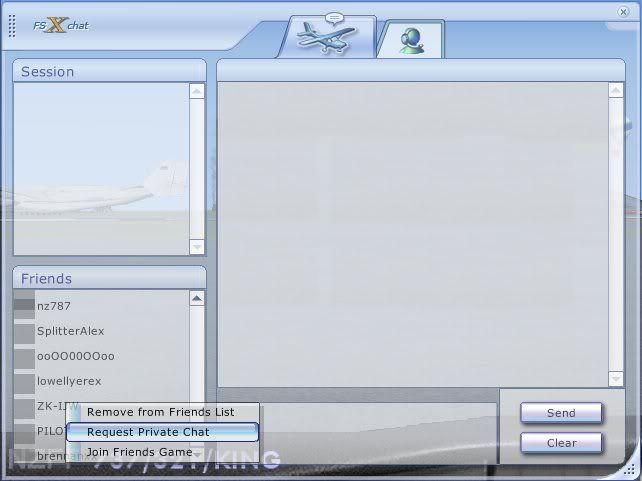Viewport: 642px width, 481px height.
Task: Click Session list scroll down arrow
Action: point(197,247)
